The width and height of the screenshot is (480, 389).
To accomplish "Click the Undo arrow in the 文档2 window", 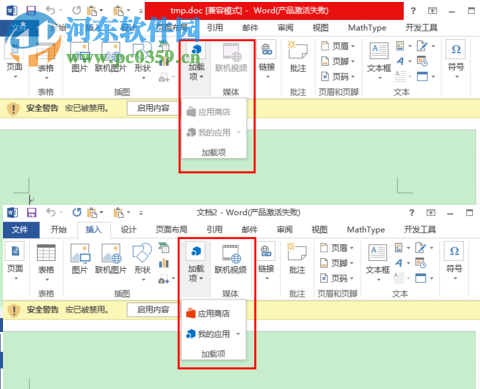I will click(51, 212).
